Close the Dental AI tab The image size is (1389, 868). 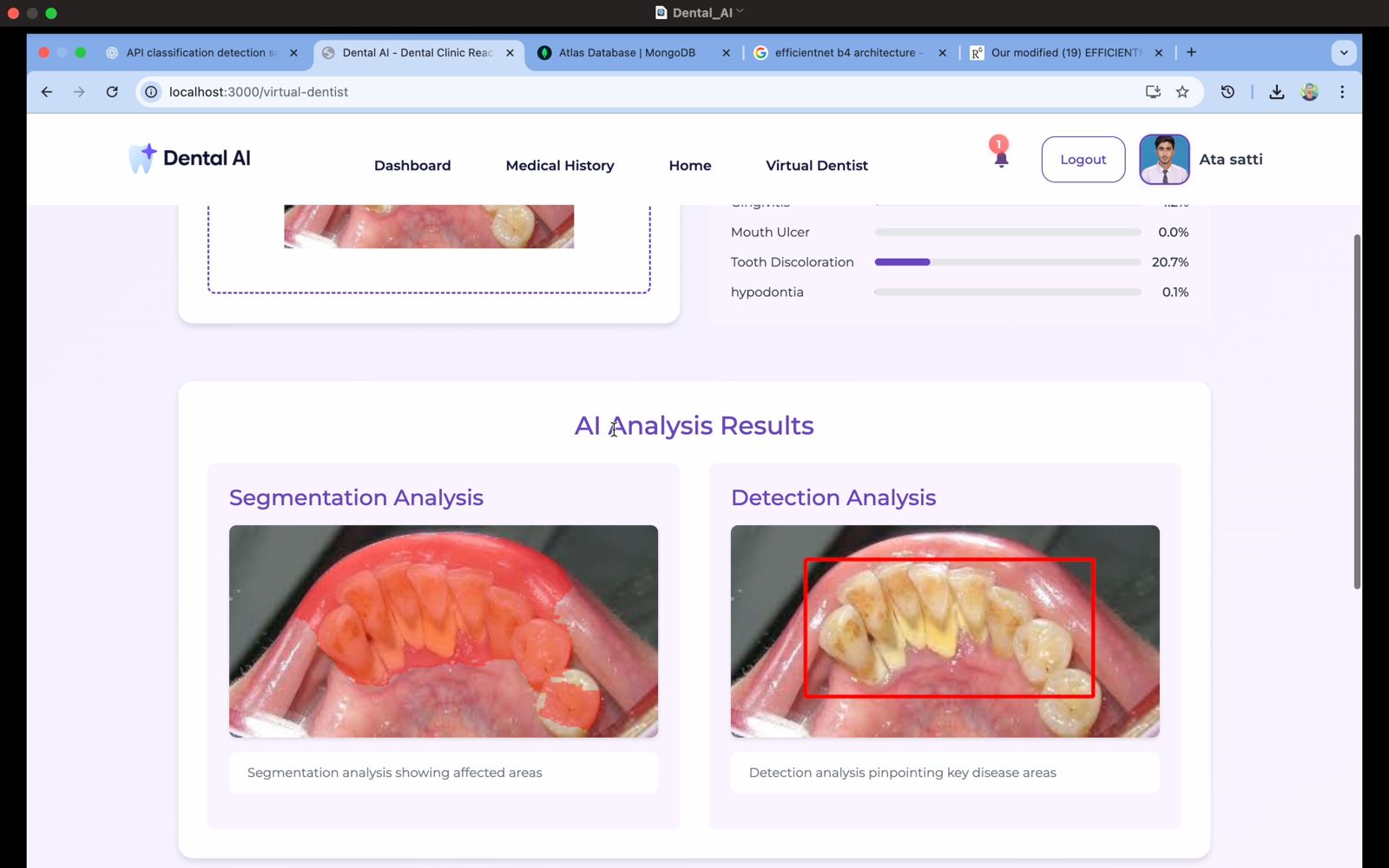pyautogui.click(x=510, y=53)
